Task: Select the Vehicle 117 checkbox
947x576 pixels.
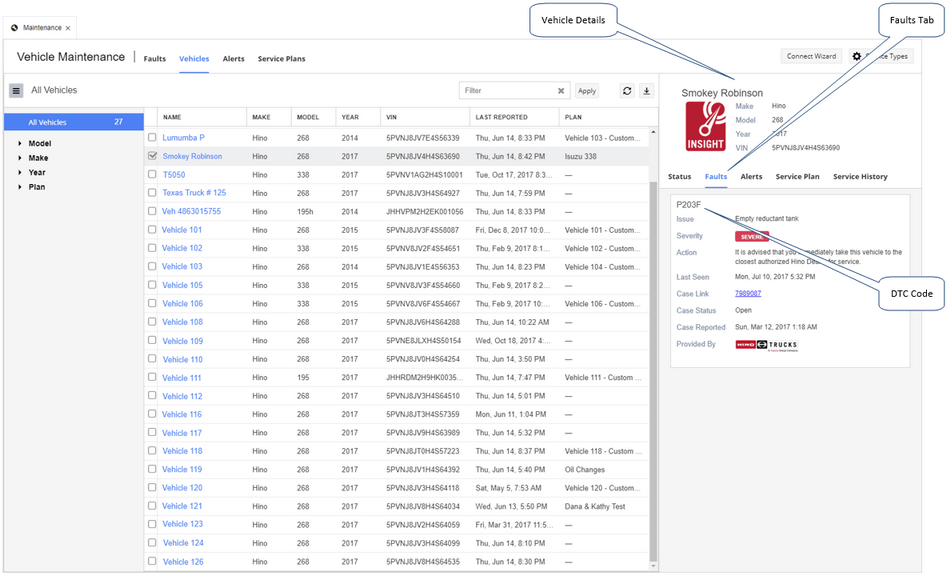Action: point(152,432)
